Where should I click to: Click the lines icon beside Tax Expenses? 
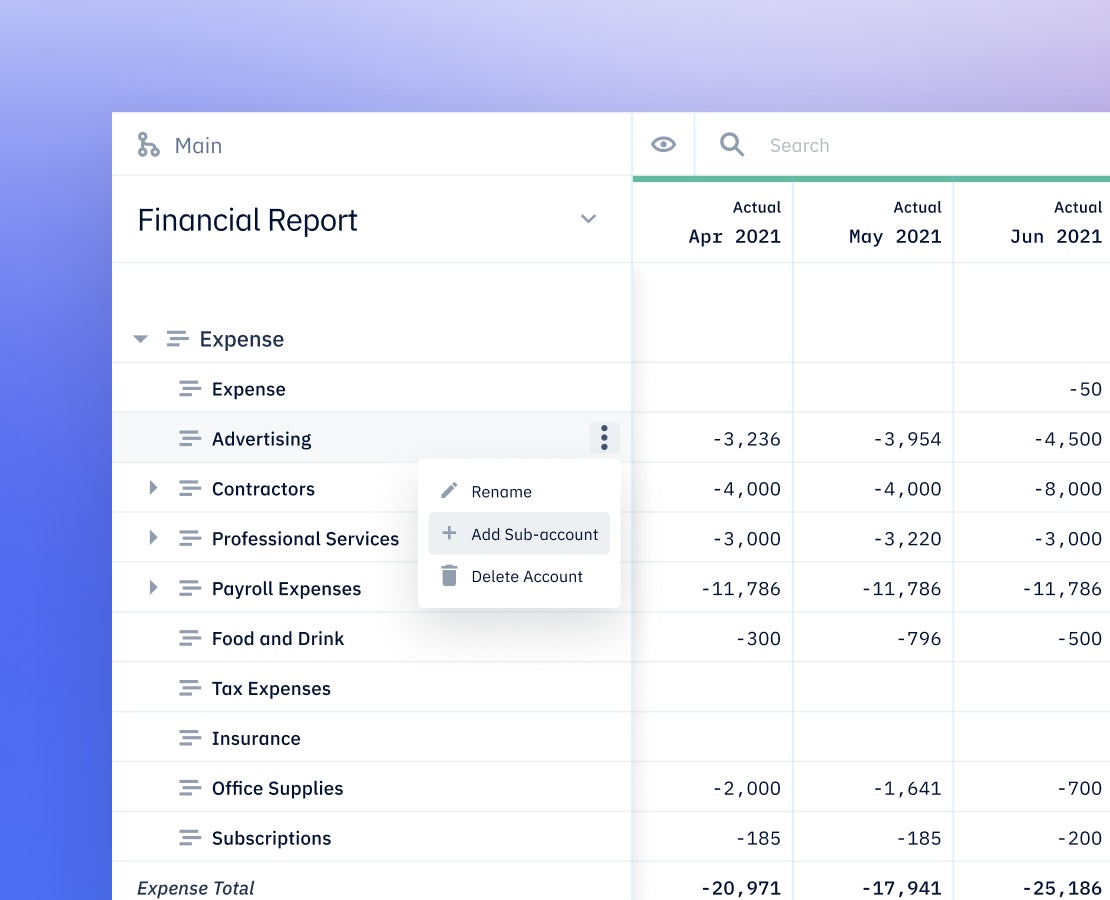[190, 688]
